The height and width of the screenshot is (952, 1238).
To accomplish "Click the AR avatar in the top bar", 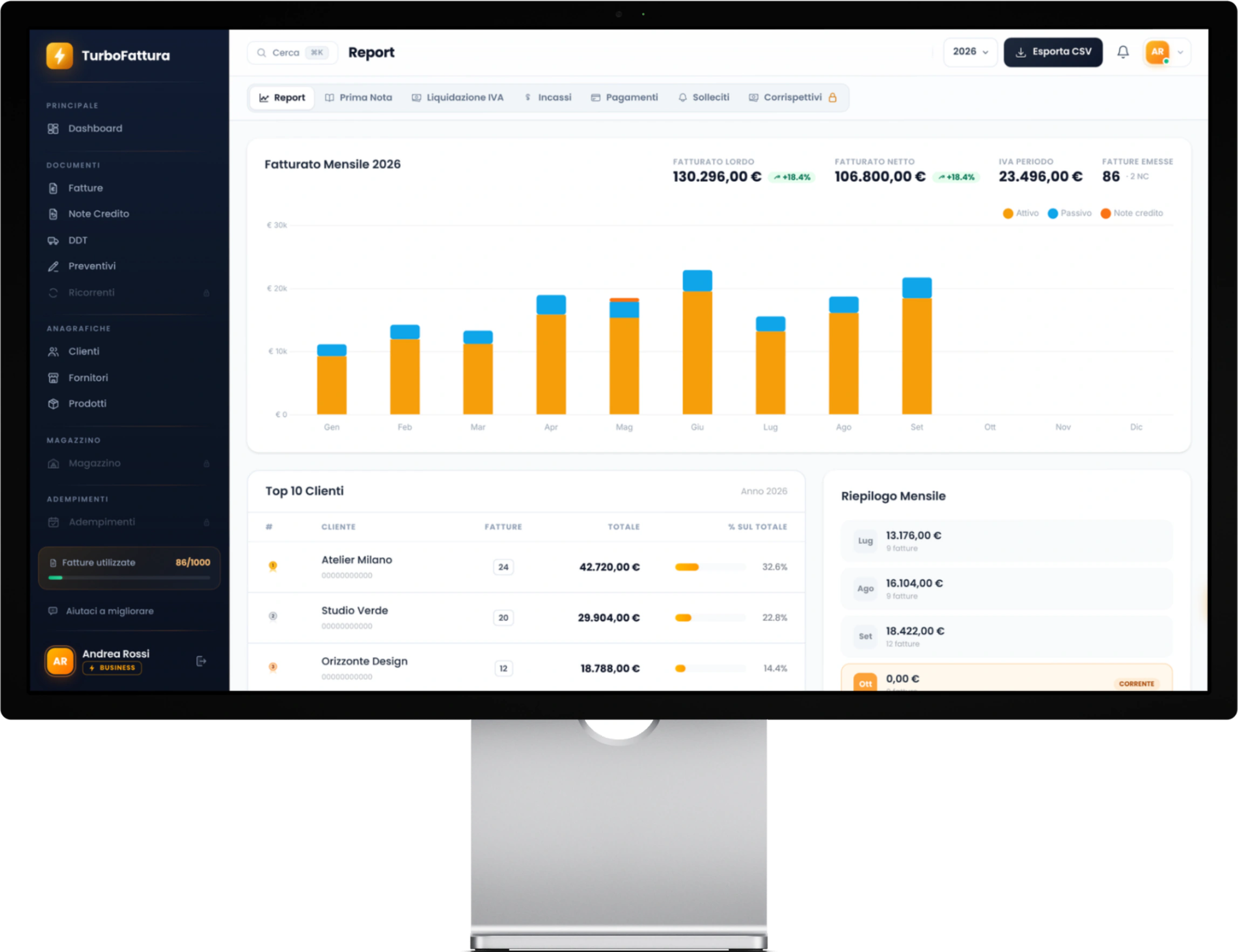I will point(1157,52).
